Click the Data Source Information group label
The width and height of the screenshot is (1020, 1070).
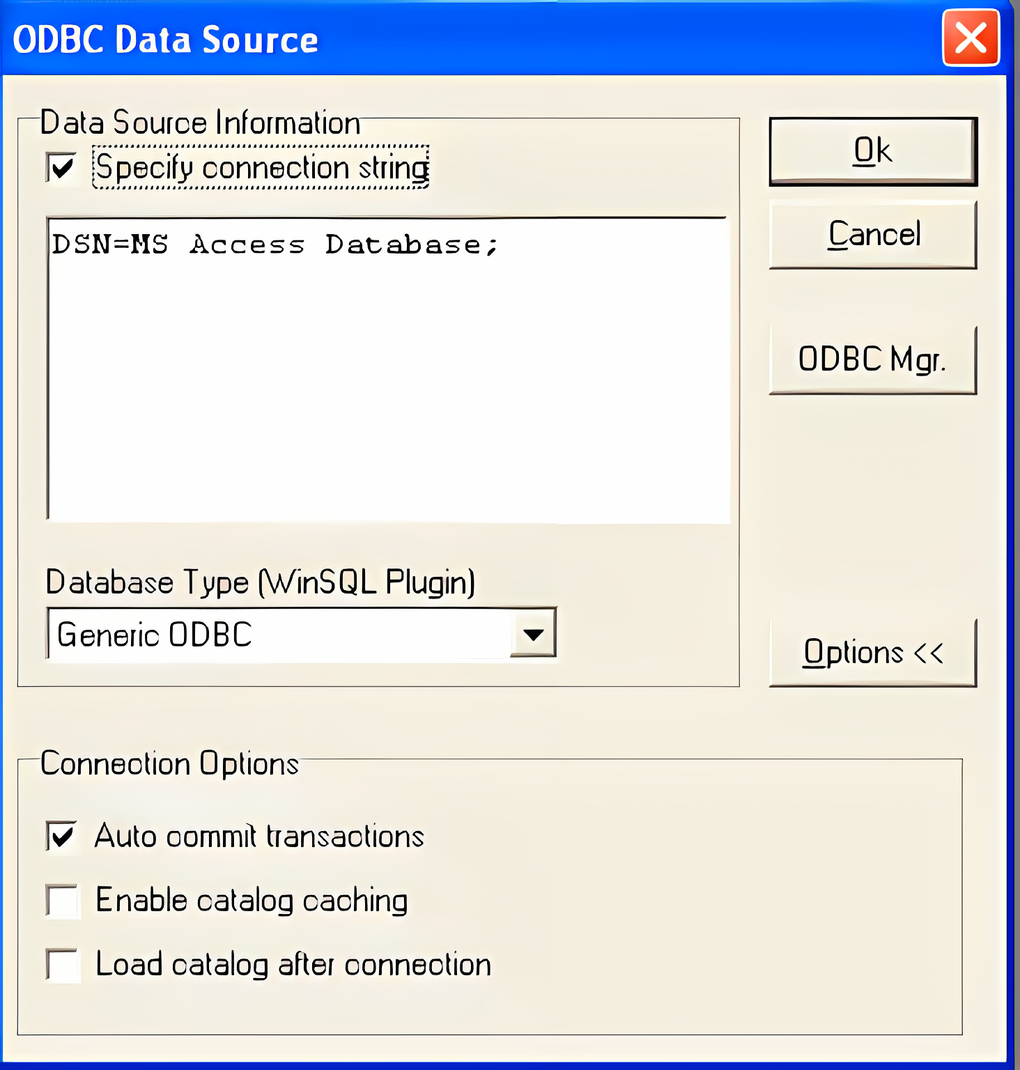[x=199, y=122]
